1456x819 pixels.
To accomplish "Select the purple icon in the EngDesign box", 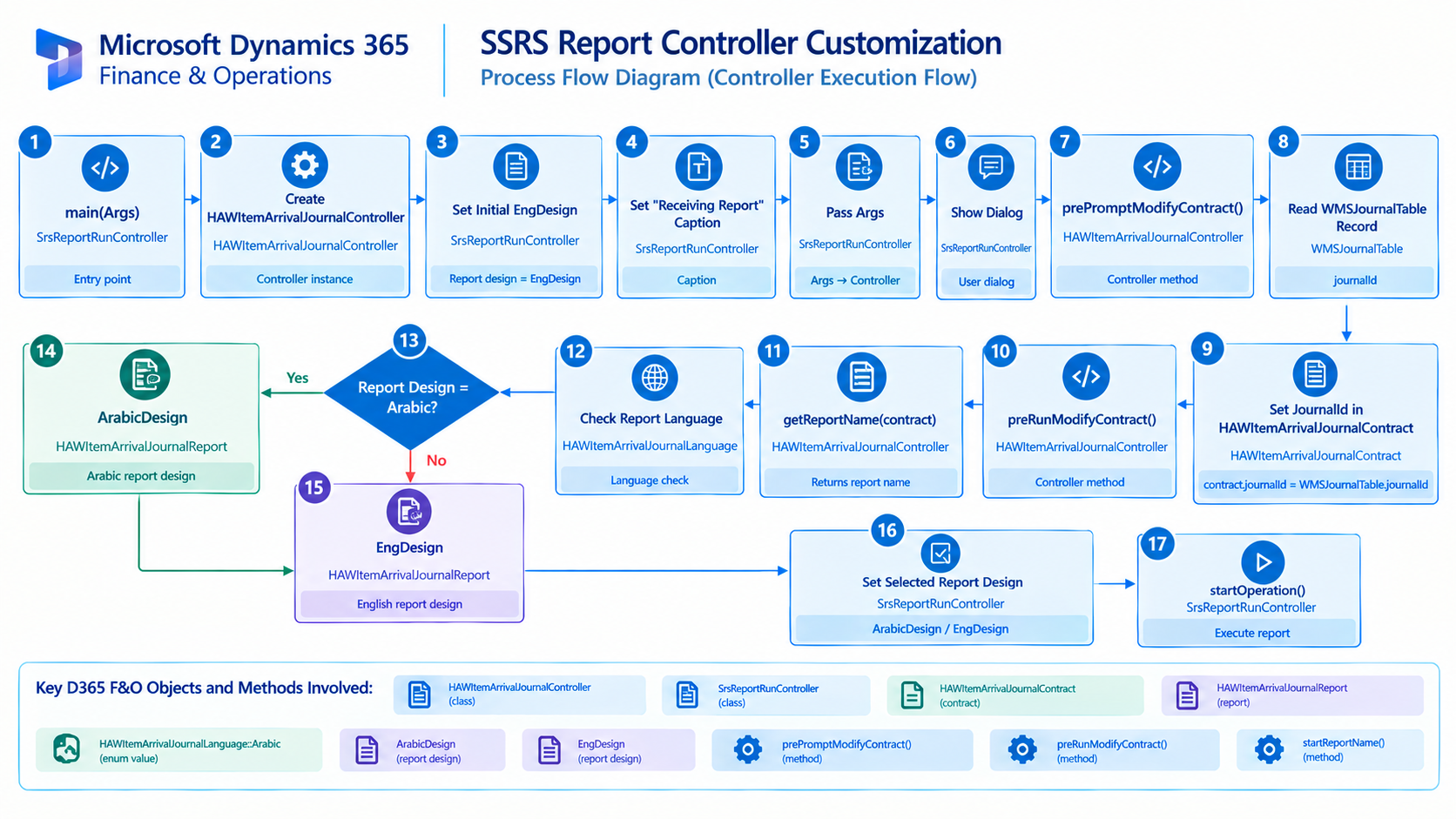I will tap(409, 511).
